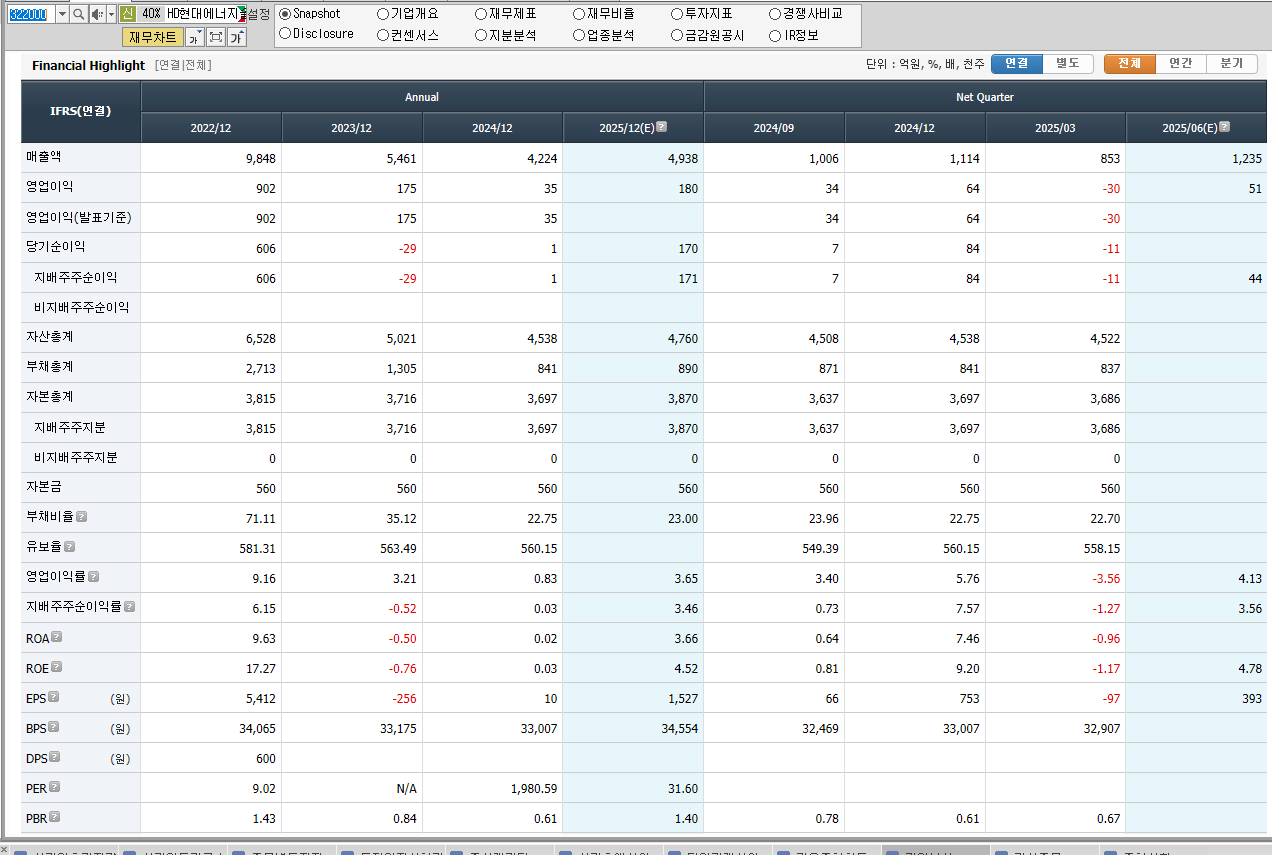This screenshot has width=1272, height=855.
Task: Select the 기업개요 radio option
Action: coord(383,14)
